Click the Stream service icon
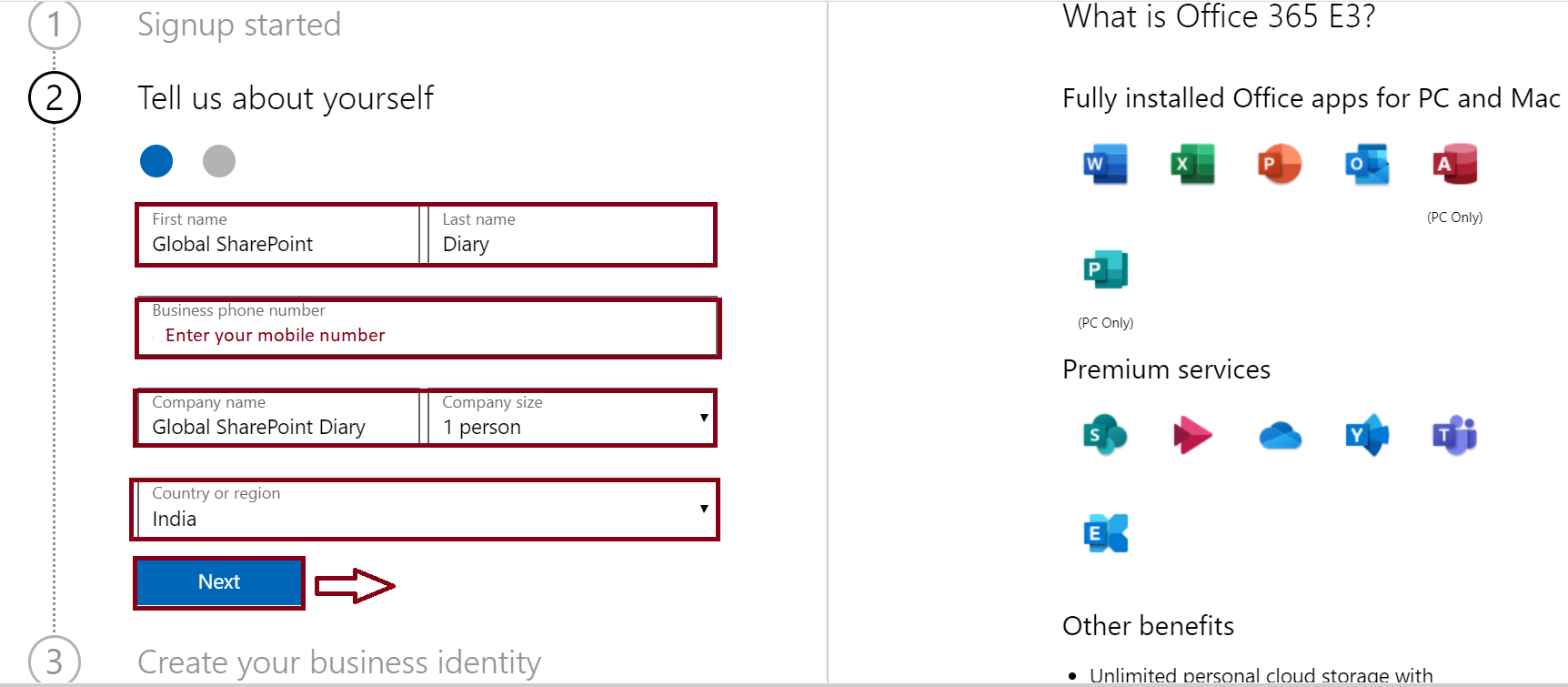This screenshot has width=1568, height=687. pyautogui.click(x=1192, y=435)
